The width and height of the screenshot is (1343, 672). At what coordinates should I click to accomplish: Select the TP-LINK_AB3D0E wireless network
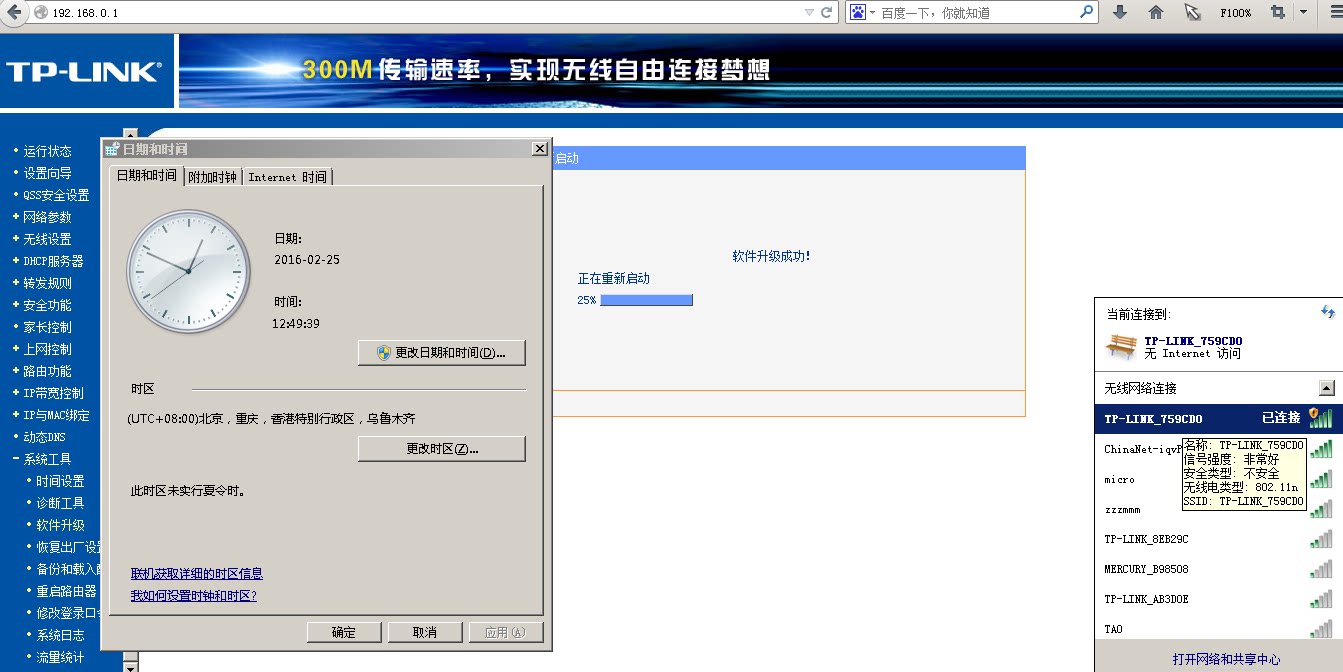pos(1219,599)
